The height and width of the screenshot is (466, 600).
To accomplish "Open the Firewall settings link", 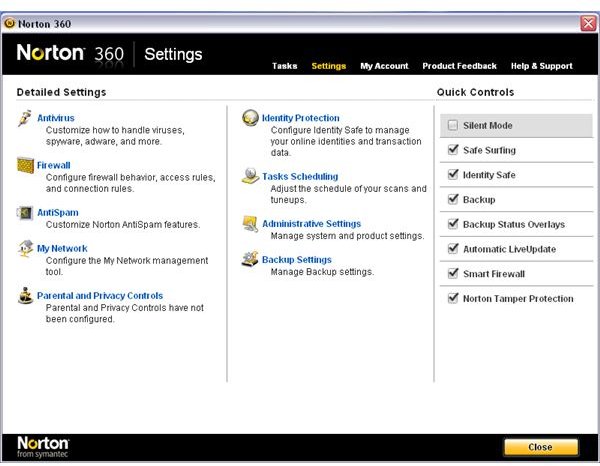I will [54, 165].
